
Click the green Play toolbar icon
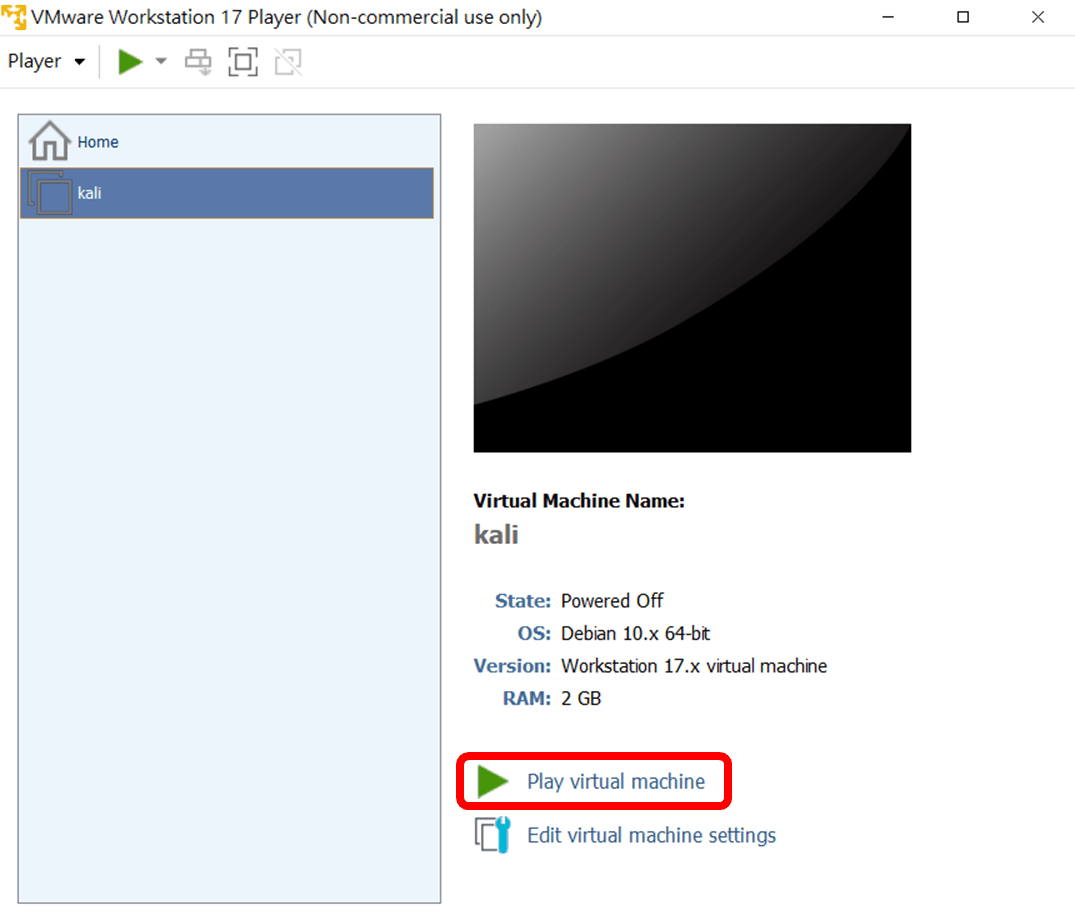(130, 62)
